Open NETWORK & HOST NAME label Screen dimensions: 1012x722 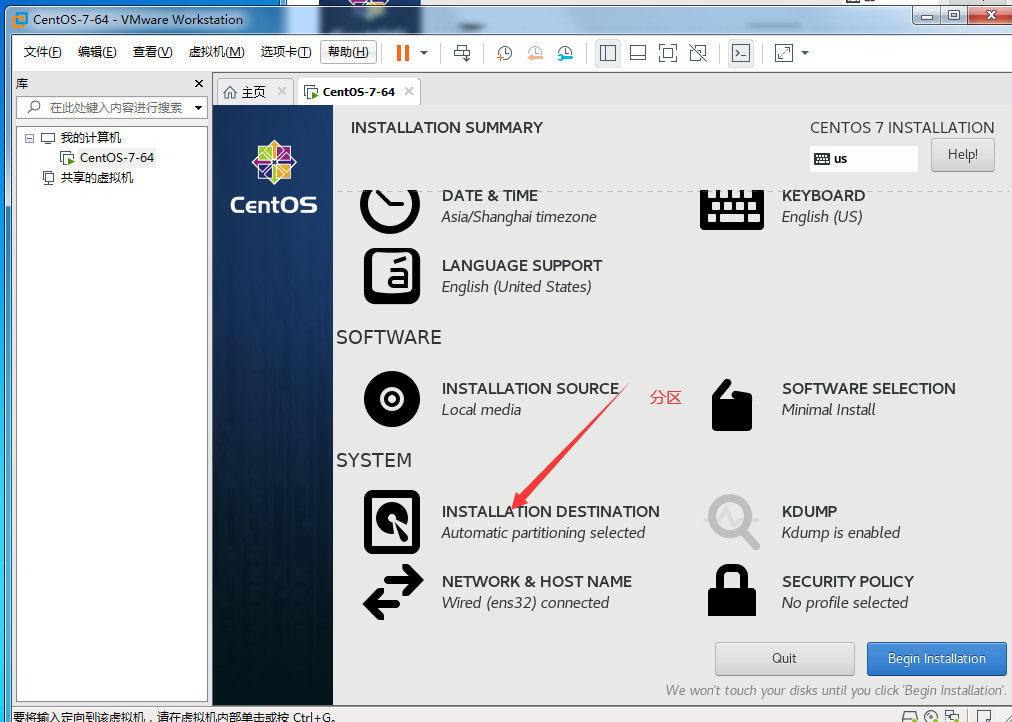coord(537,581)
